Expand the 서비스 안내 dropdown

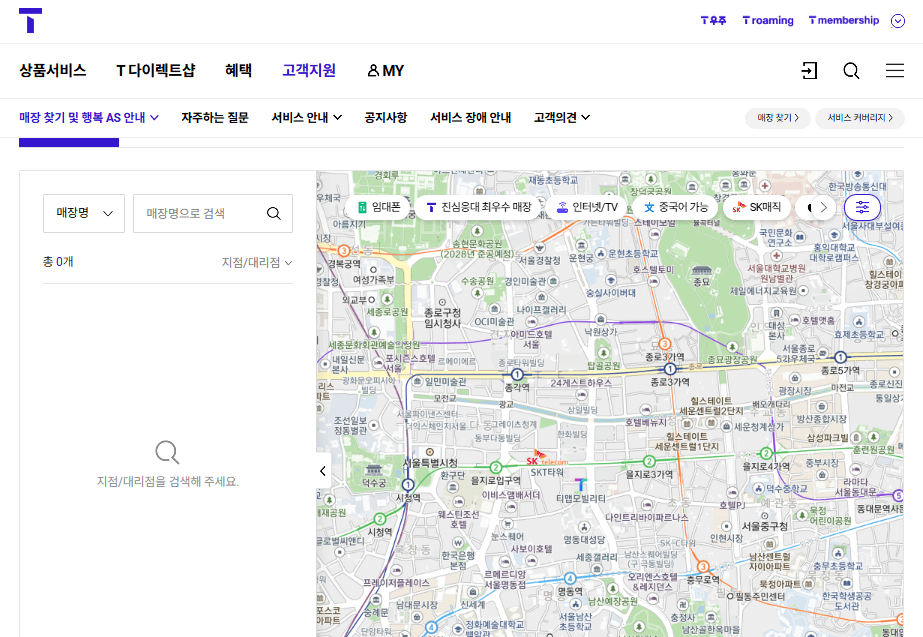307,118
